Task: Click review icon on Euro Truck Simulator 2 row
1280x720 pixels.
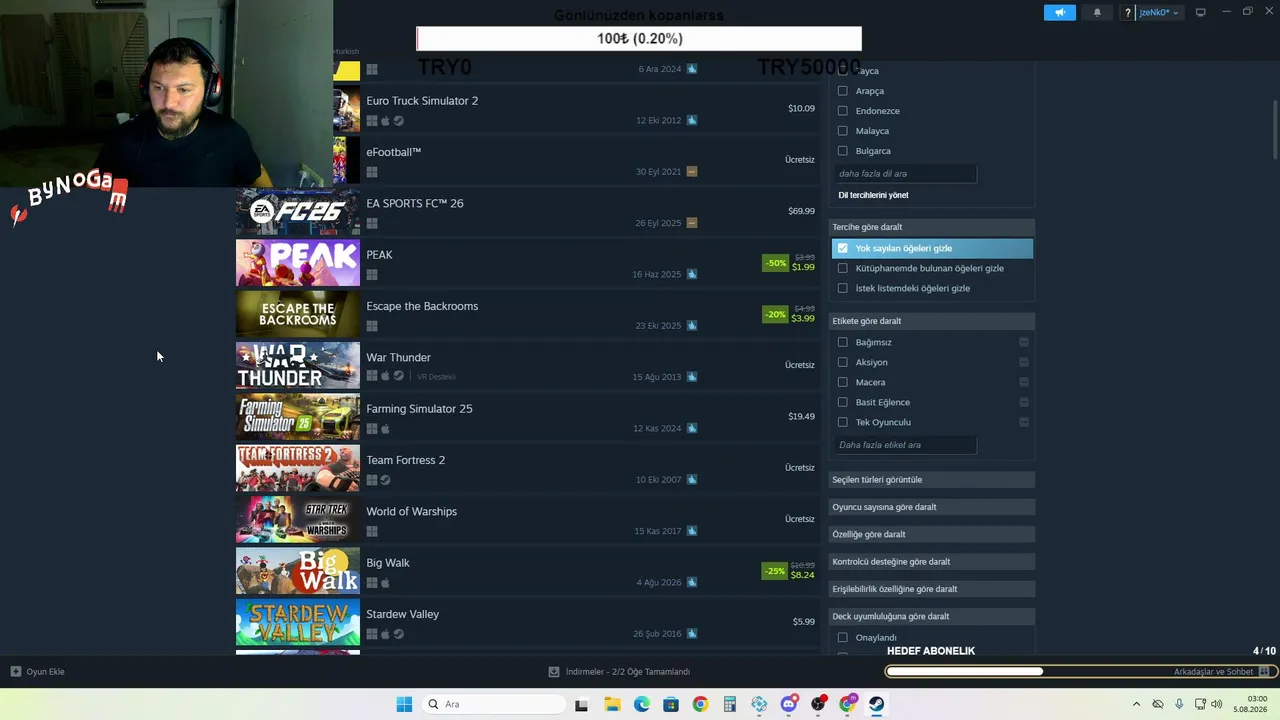Action: tap(692, 120)
